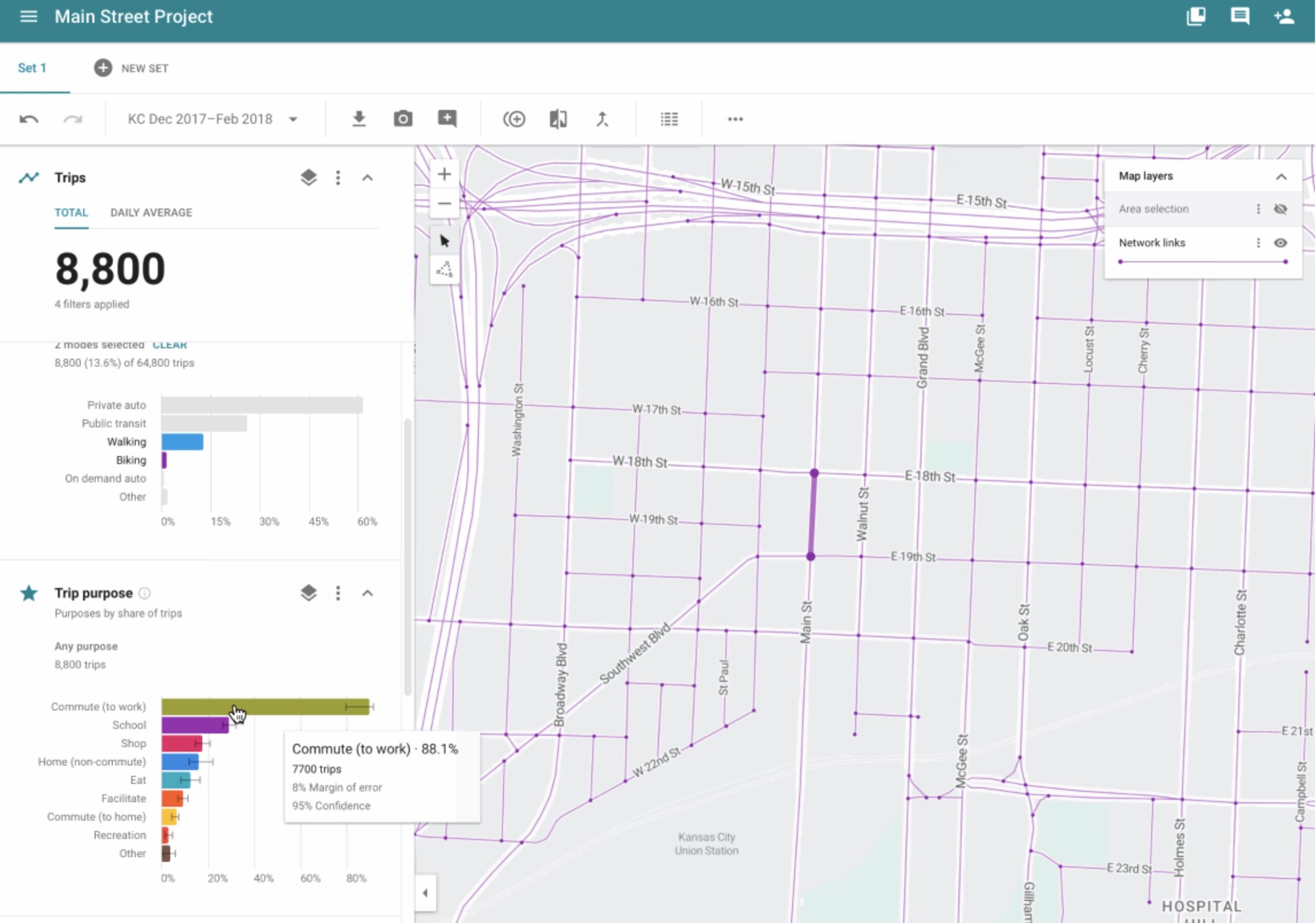This screenshot has height=923, width=1316.
Task: Click the '8,800 (13.6%) of 64,800 trips' text
Action: (124, 363)
